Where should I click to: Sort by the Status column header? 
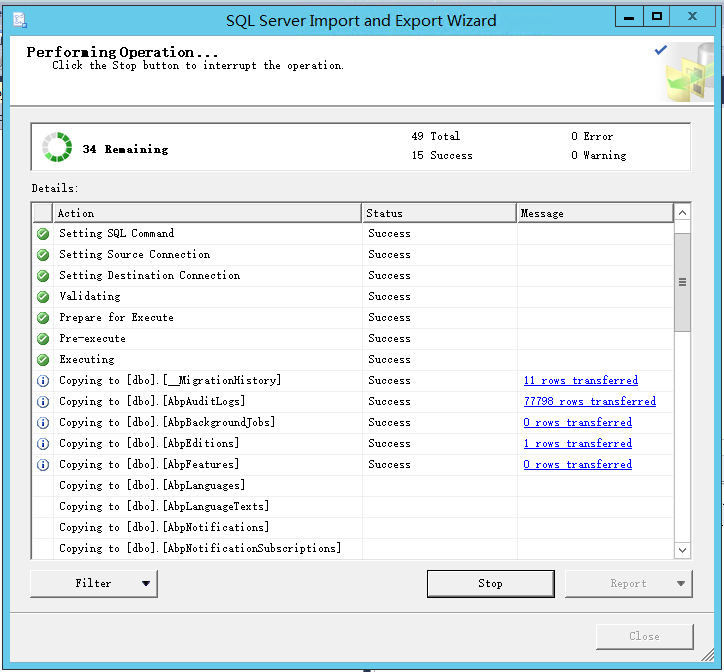tap(439, 213)
